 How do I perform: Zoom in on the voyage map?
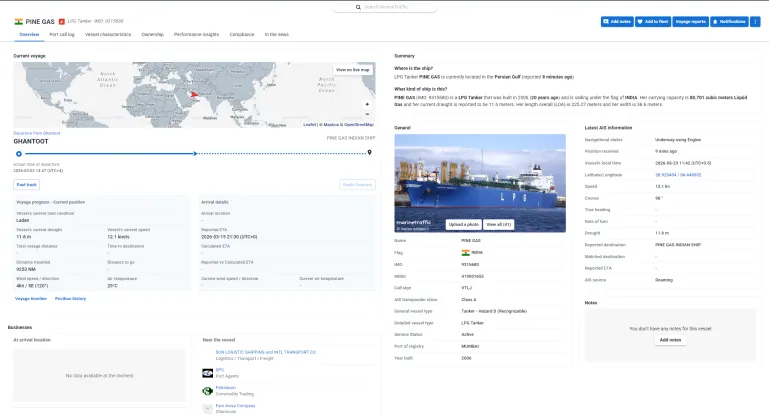pyautogui.click(x=367, y=103)
